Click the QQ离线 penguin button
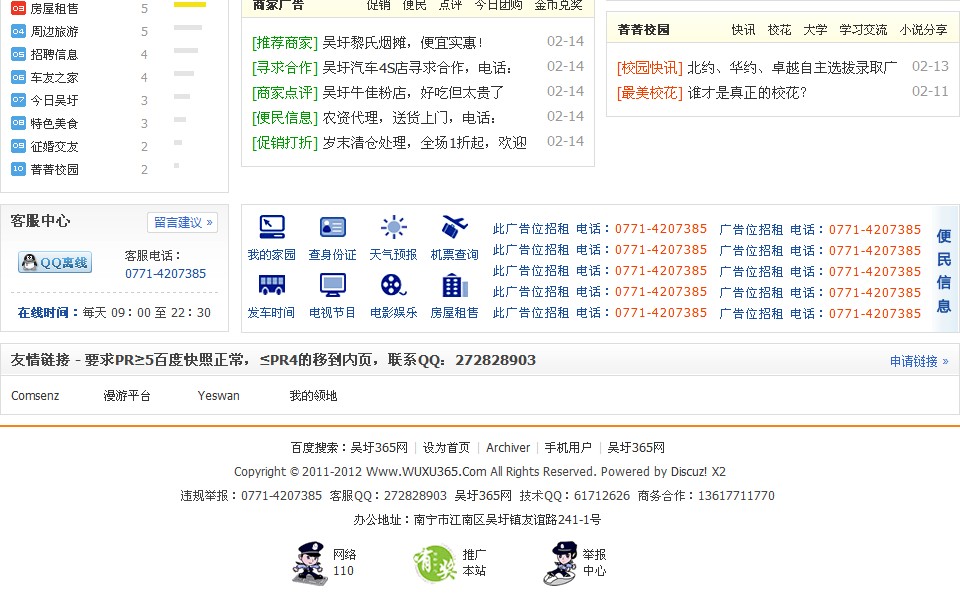Viewport: 960px width, 595px height. (x=55, y=263)
